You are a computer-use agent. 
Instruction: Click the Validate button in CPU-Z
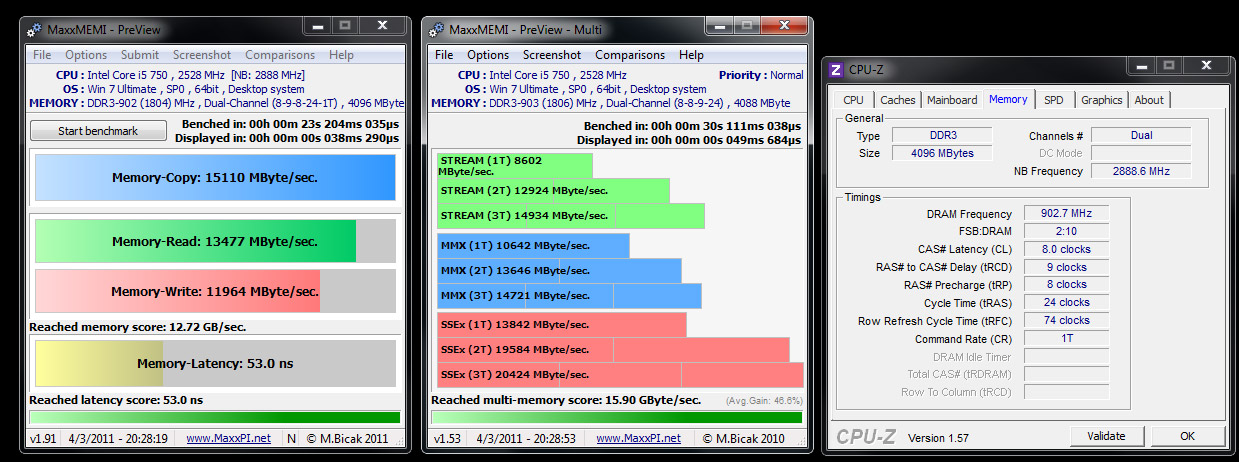click(1106, 436)
